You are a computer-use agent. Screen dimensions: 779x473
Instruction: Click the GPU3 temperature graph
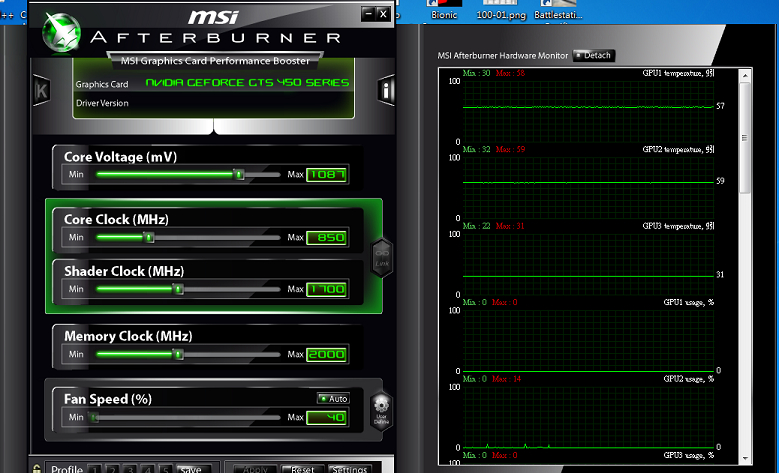click(588, 264)
